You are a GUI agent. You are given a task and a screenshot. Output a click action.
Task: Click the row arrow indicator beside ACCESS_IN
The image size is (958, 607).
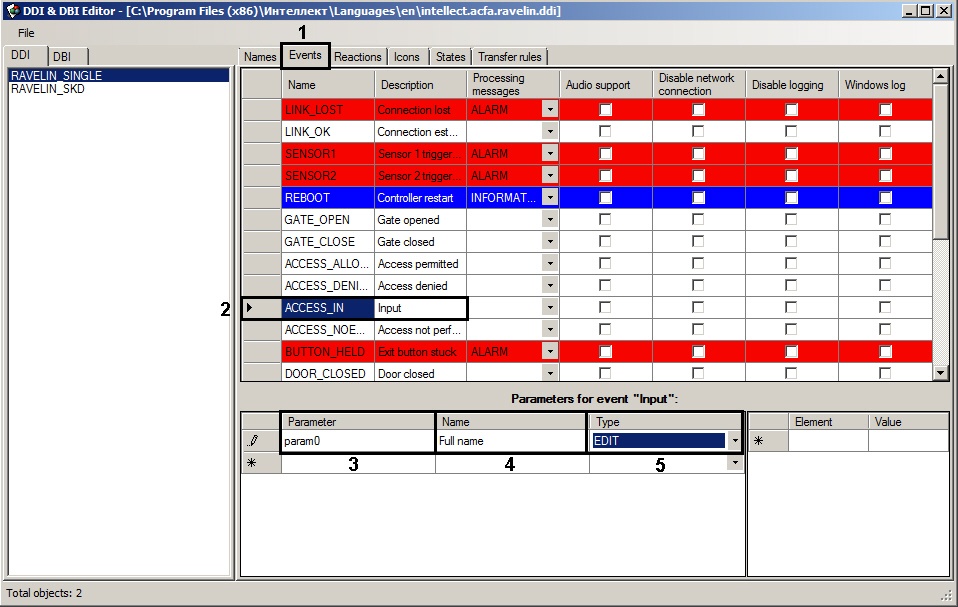[249, 308]
